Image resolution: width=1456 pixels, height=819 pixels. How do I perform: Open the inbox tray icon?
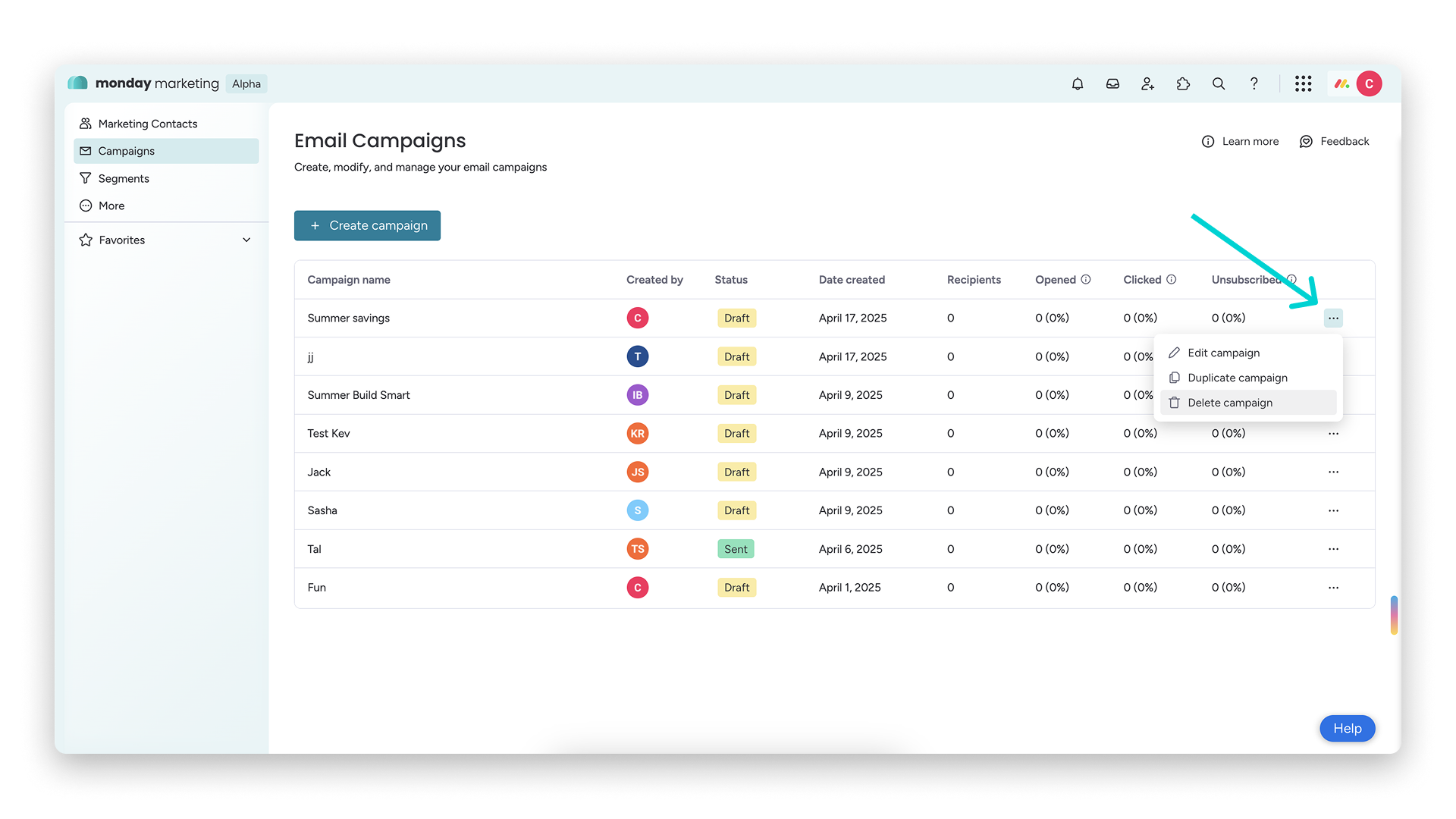(1112, 83)
